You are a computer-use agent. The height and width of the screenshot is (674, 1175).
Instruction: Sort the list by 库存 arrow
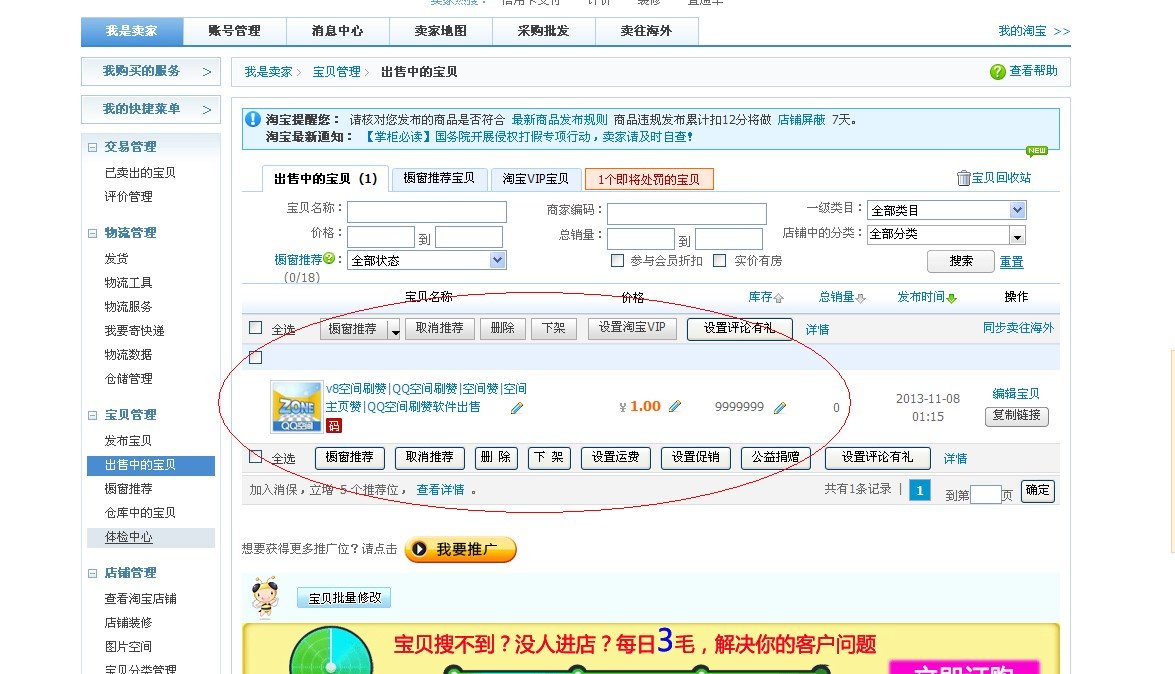pos(779,298)
